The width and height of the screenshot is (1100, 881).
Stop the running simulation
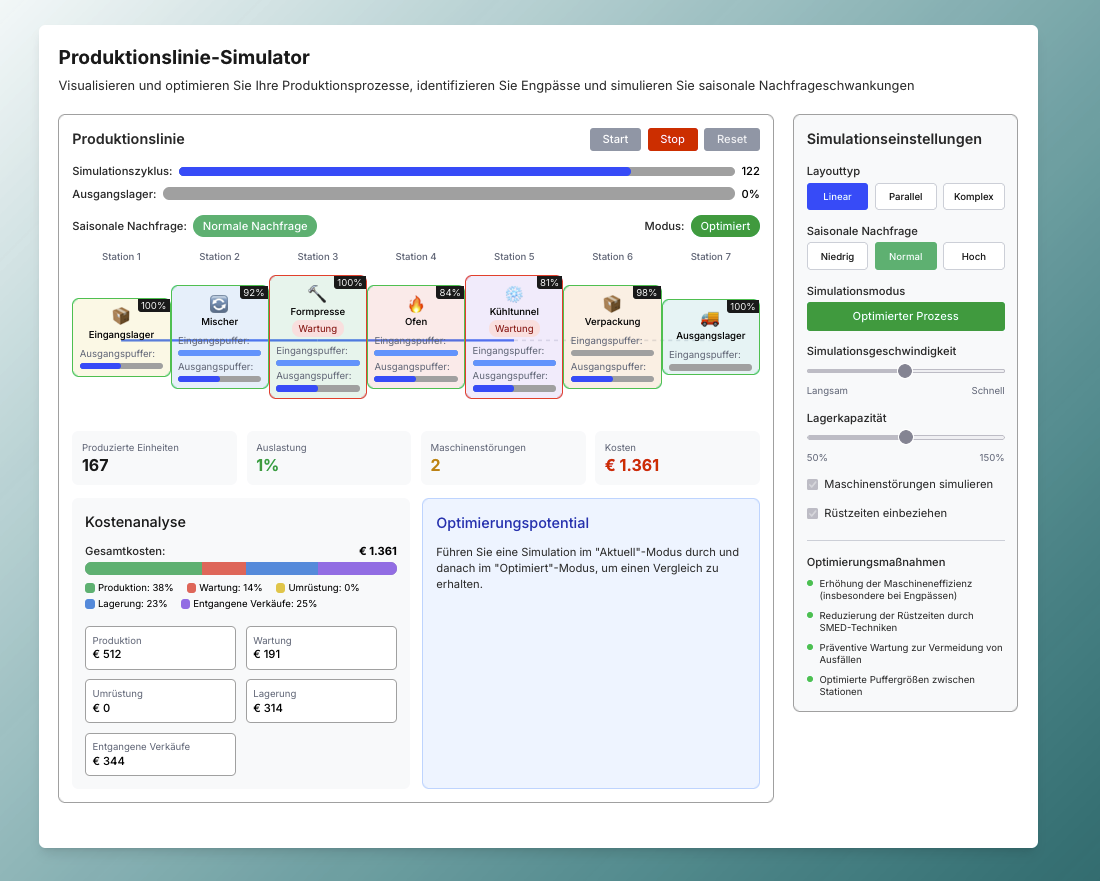pos(672,139)
